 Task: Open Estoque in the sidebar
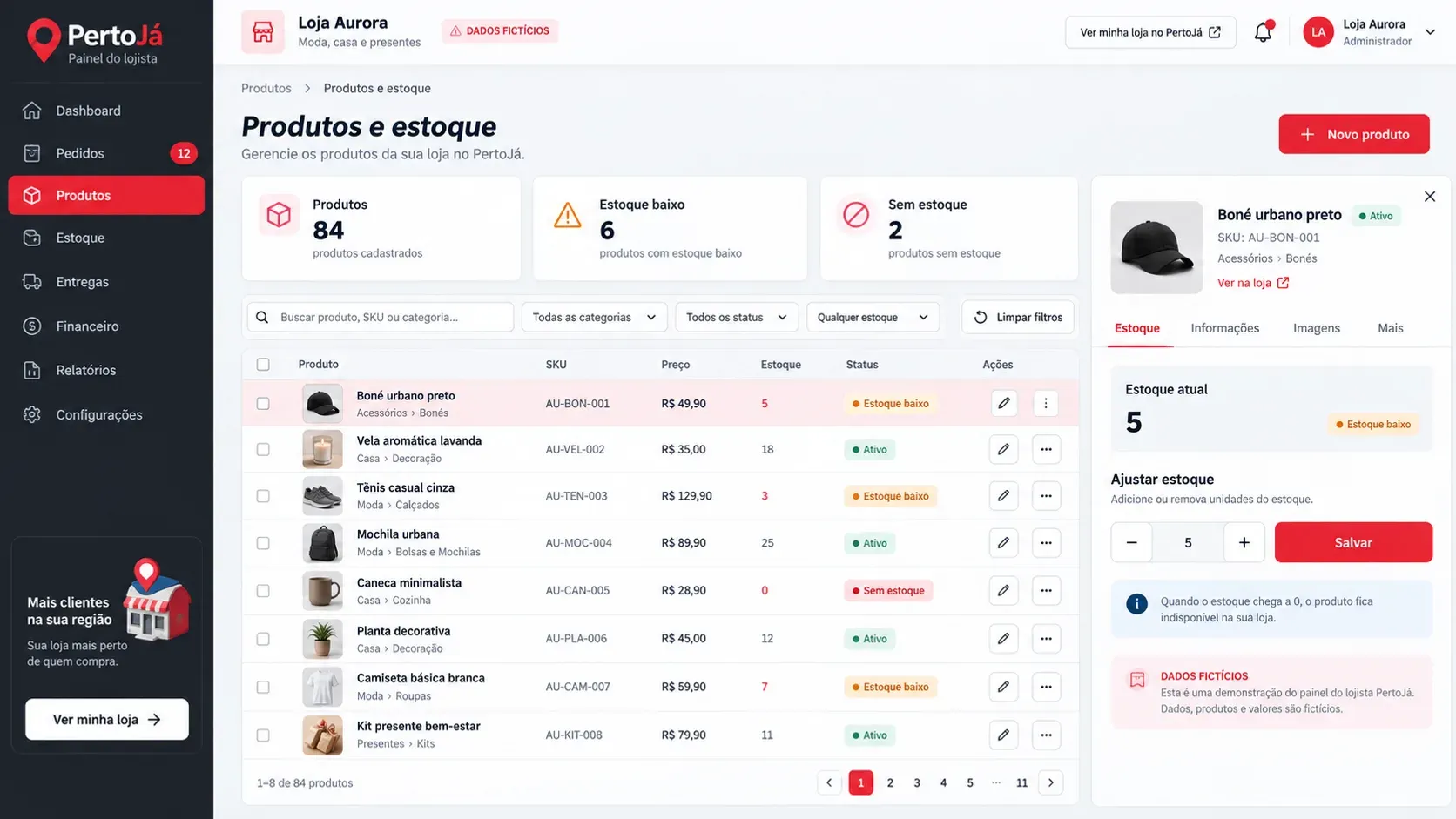106,238
